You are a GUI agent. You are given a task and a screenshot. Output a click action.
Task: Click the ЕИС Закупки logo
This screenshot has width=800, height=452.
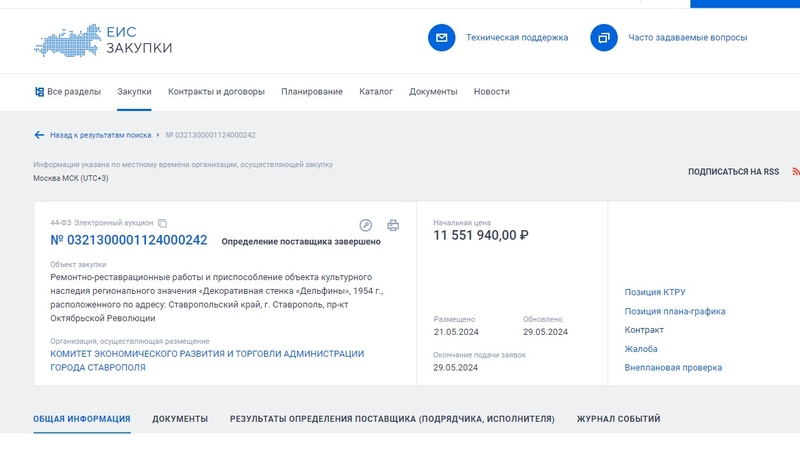point(103,39)
